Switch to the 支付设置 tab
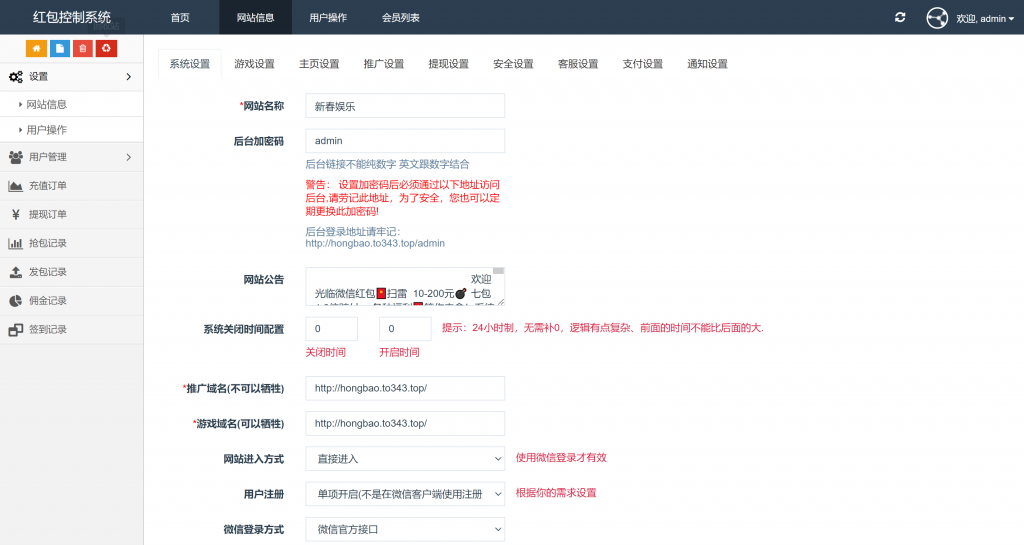The image size is (1024, 545). tap(642, 64)
